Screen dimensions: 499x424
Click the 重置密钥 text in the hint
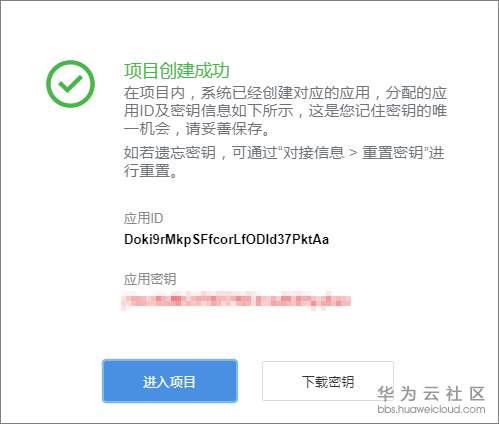[x=393, y=153]
